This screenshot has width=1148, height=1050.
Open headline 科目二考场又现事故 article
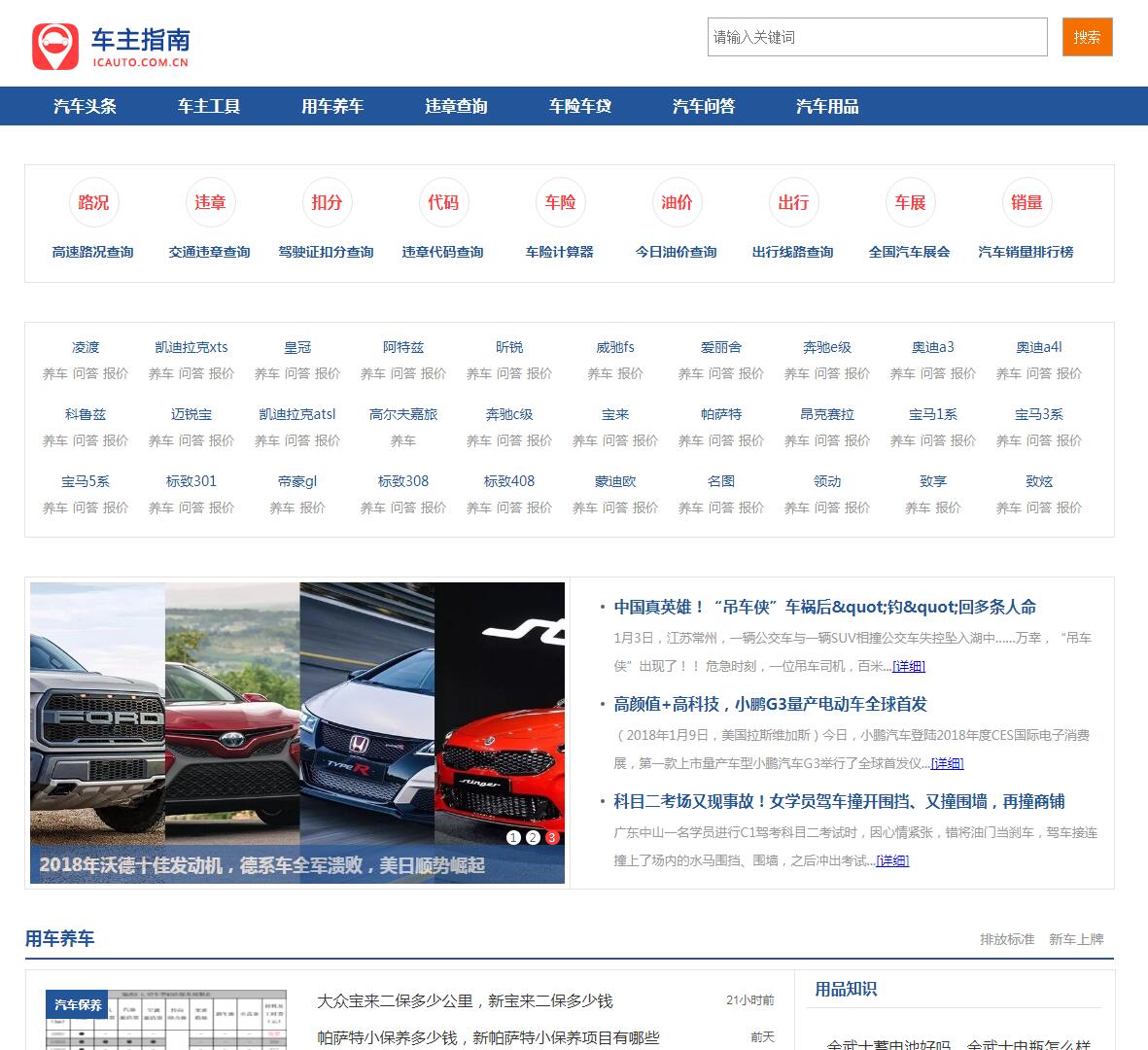pyautogui.click(x=839, y=802)
